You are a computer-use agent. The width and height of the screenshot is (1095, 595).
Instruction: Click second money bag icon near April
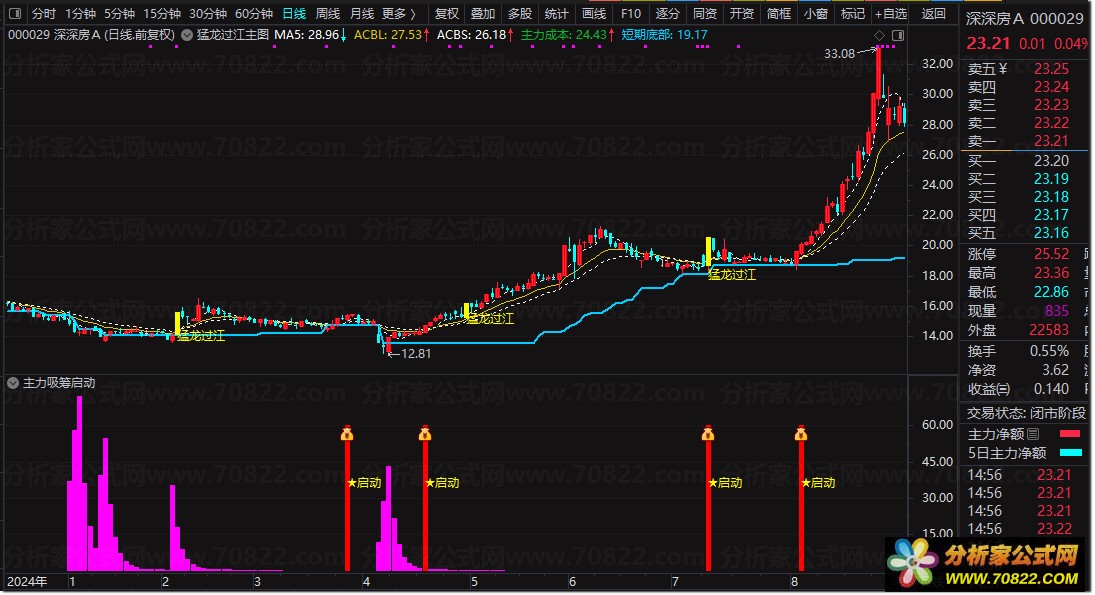tap(425, 434)
